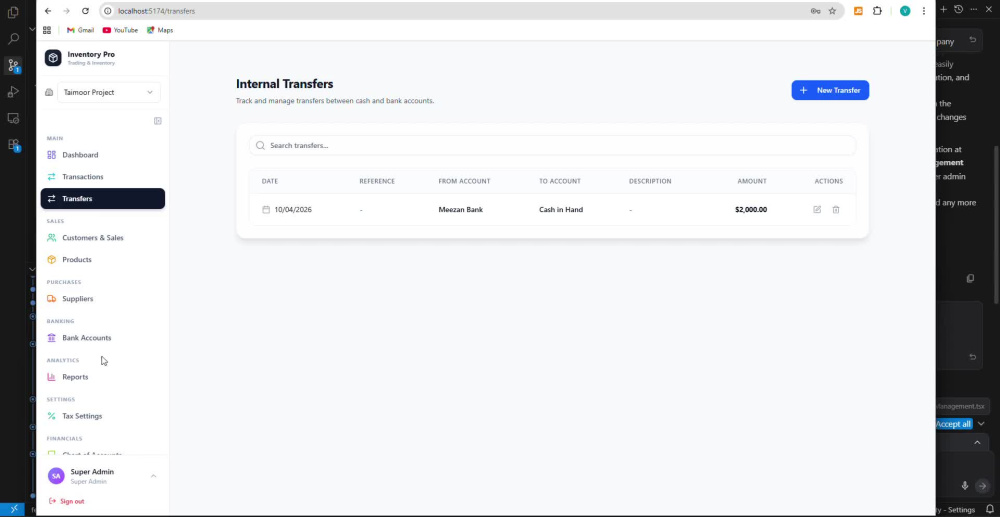This screenshot has height=517, width=1000.
Task: Edit the Meezan Bank transfer row
Action: 817,209
